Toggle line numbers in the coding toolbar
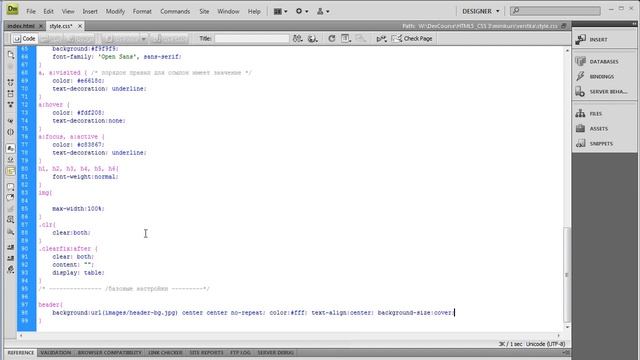This screenshot has height=360, width=640. click(x=11, y=149)
